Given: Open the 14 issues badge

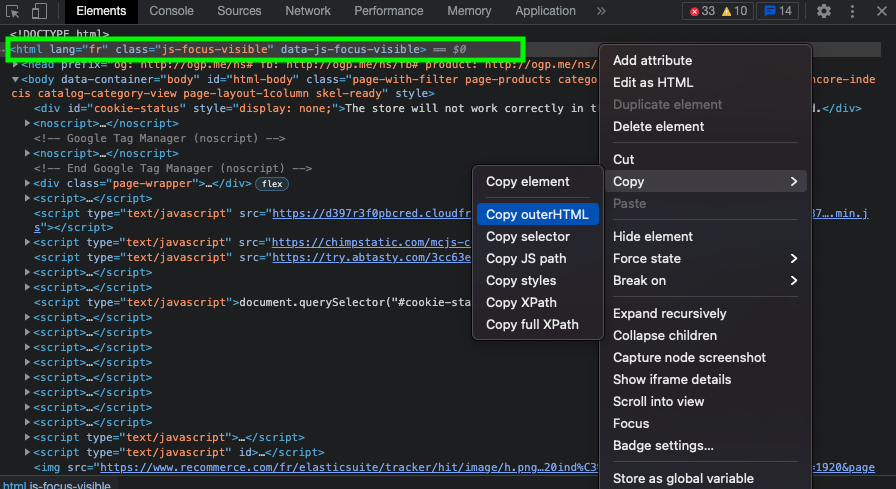Looking at the screenshot, I should 778,11.
